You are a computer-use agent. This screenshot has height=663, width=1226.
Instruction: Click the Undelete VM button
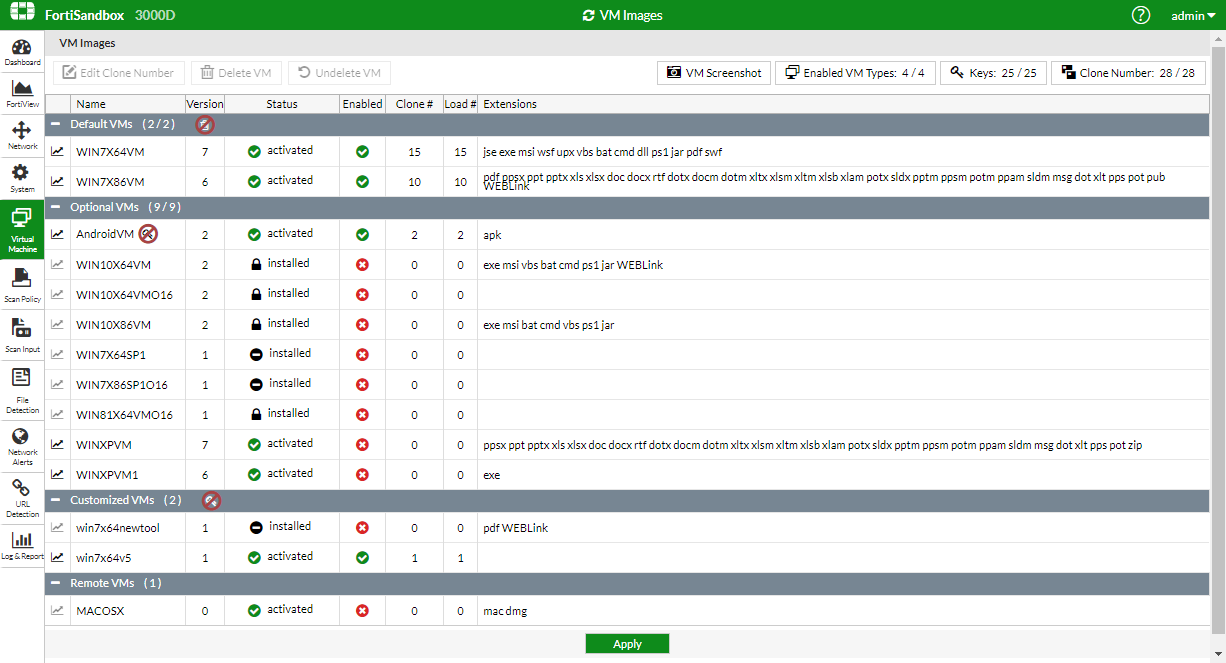[339, 73]
